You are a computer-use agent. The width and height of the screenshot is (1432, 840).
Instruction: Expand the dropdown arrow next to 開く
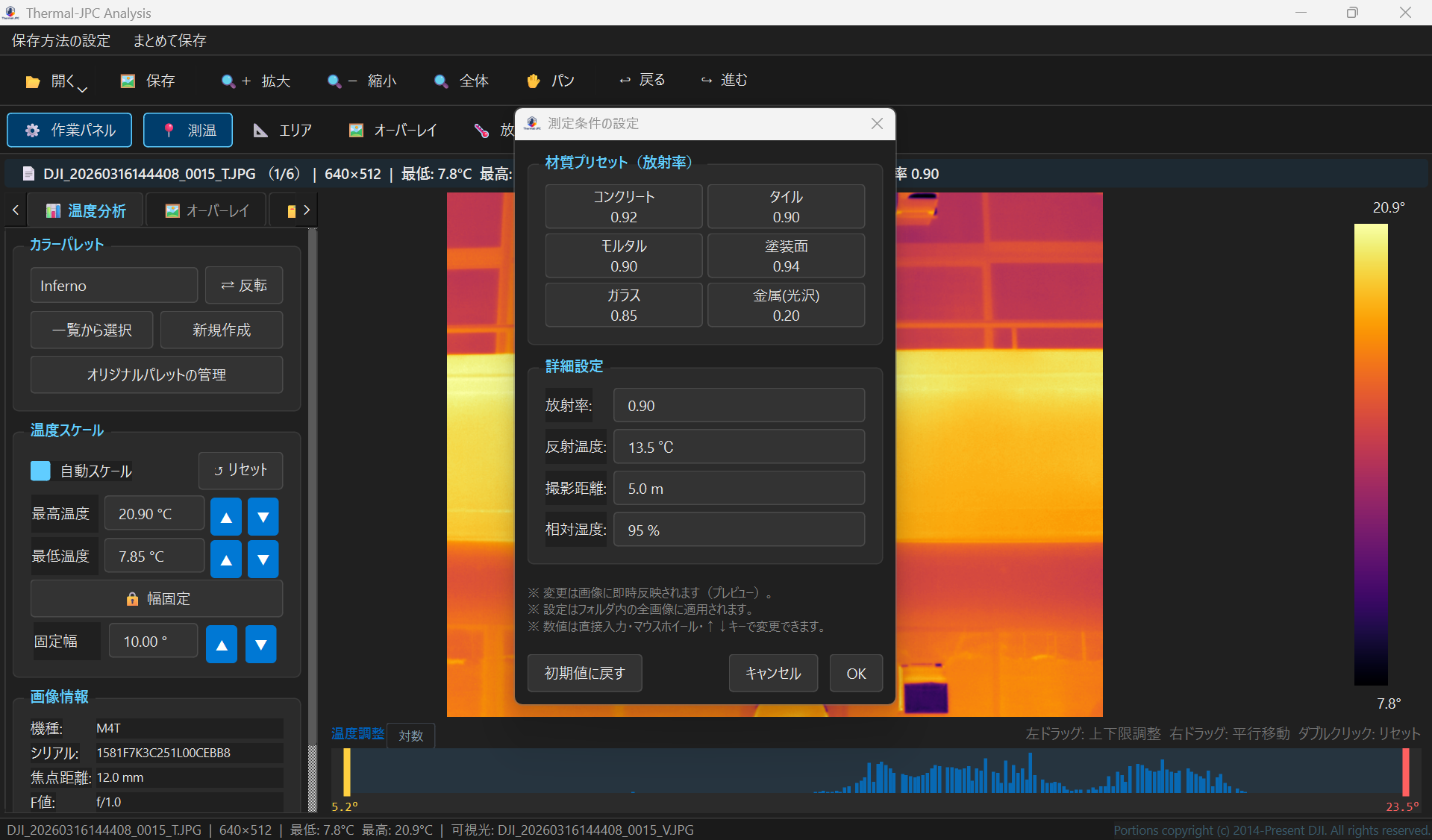(x=83, y=89)
